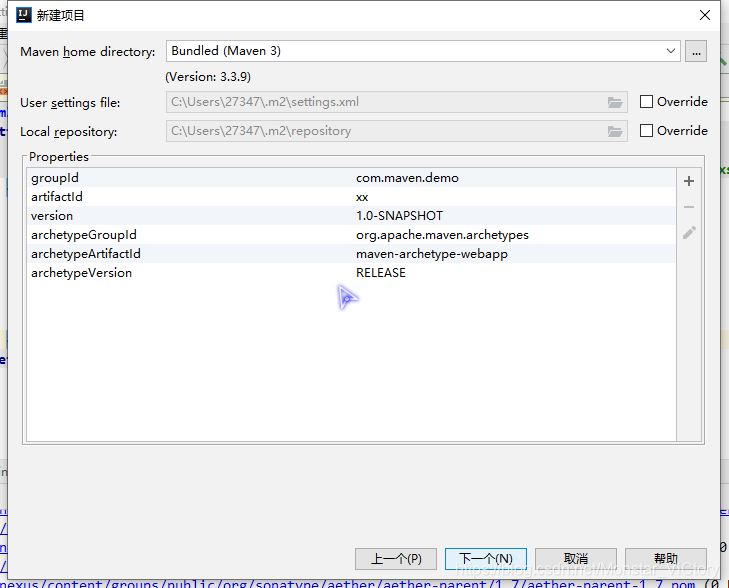Click the minus icon to remove property
729x588 pixels.
[689, 207]
